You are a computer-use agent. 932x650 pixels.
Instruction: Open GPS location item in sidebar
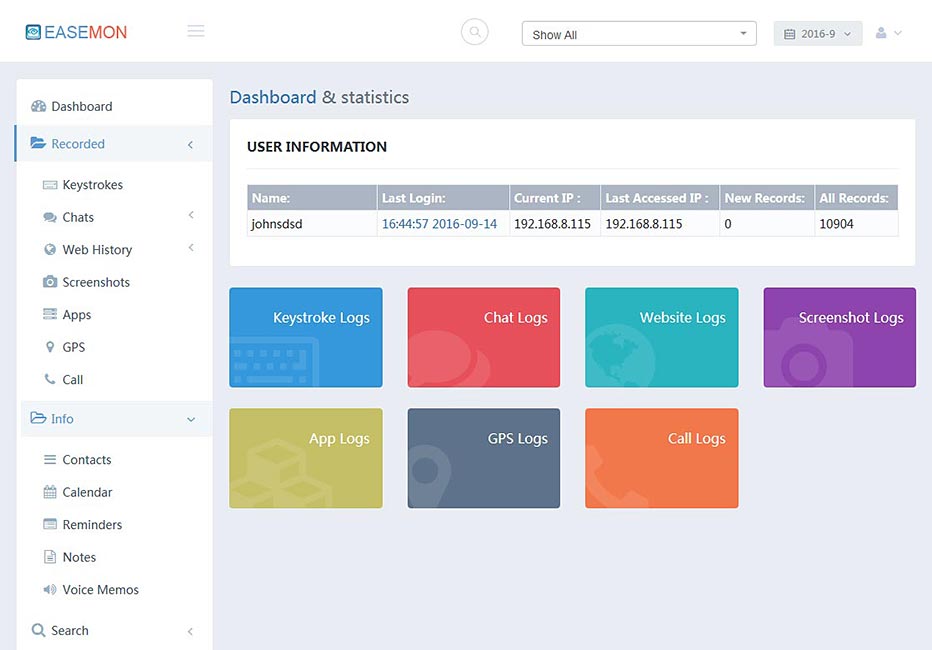point(73,347)
